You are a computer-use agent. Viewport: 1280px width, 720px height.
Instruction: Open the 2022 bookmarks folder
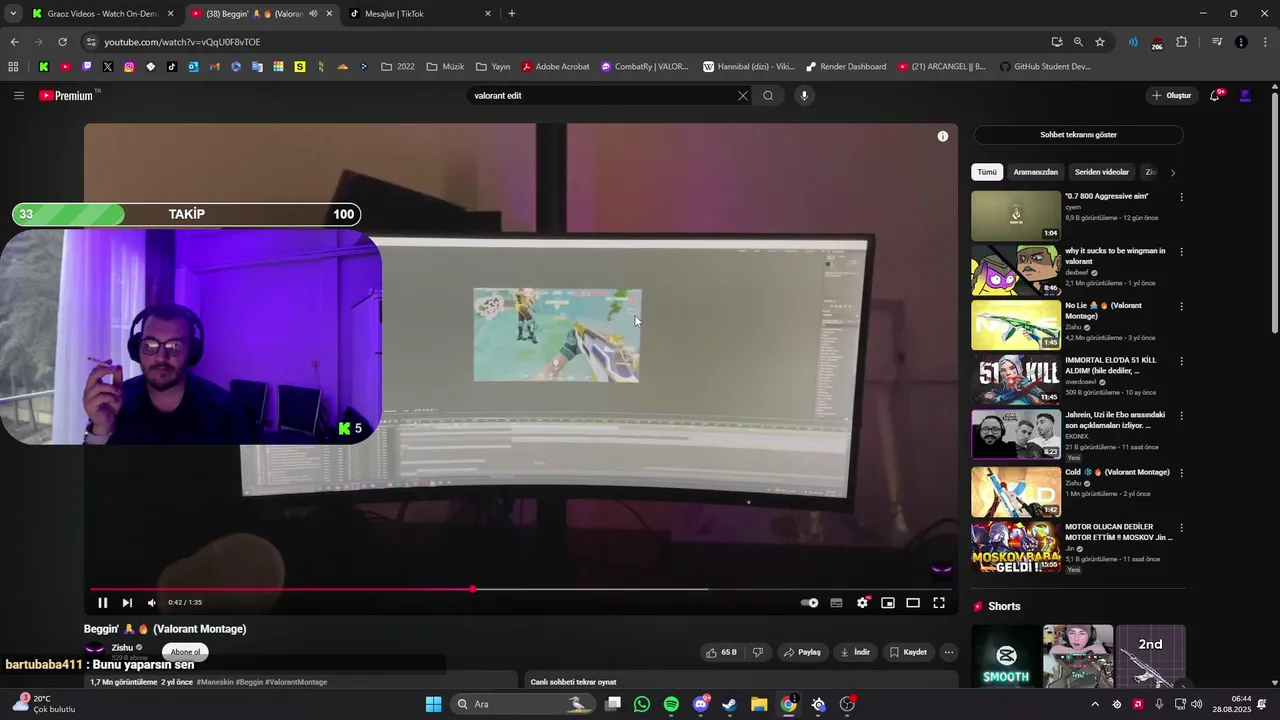click(398, 67)
